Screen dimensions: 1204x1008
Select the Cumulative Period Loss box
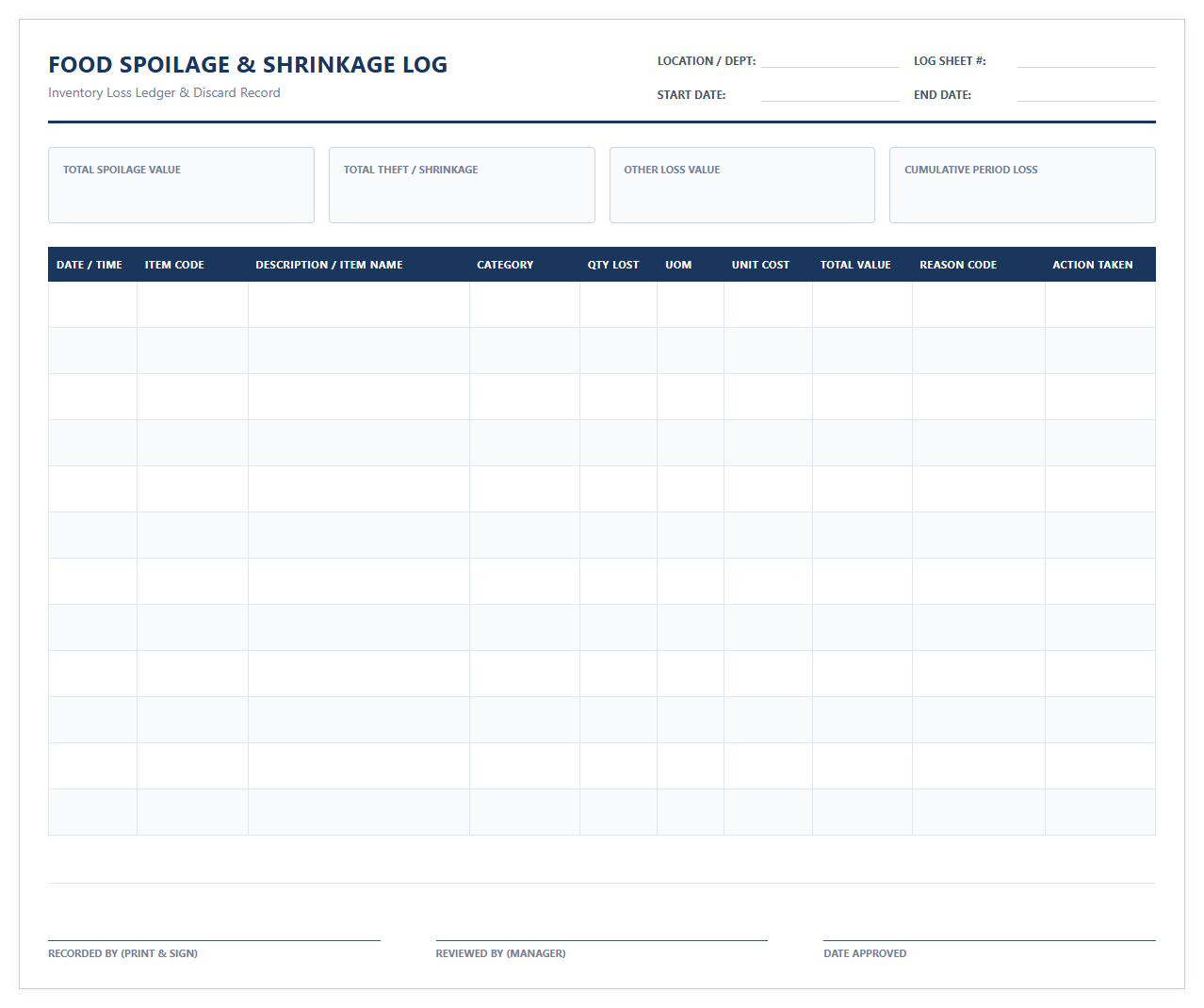[1022, 185]
